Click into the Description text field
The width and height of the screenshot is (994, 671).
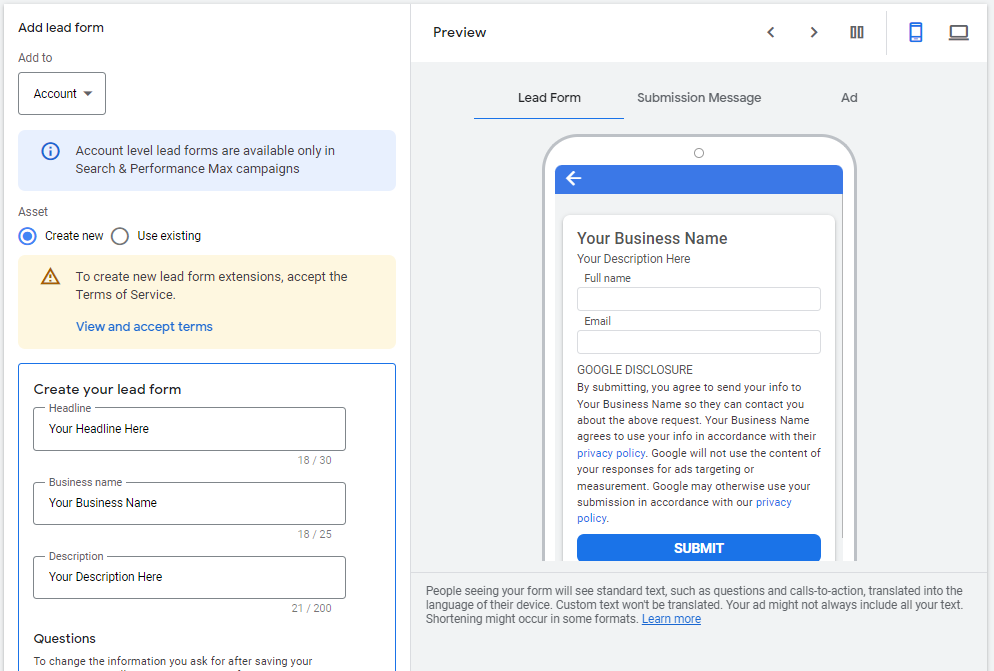(189, 577)
